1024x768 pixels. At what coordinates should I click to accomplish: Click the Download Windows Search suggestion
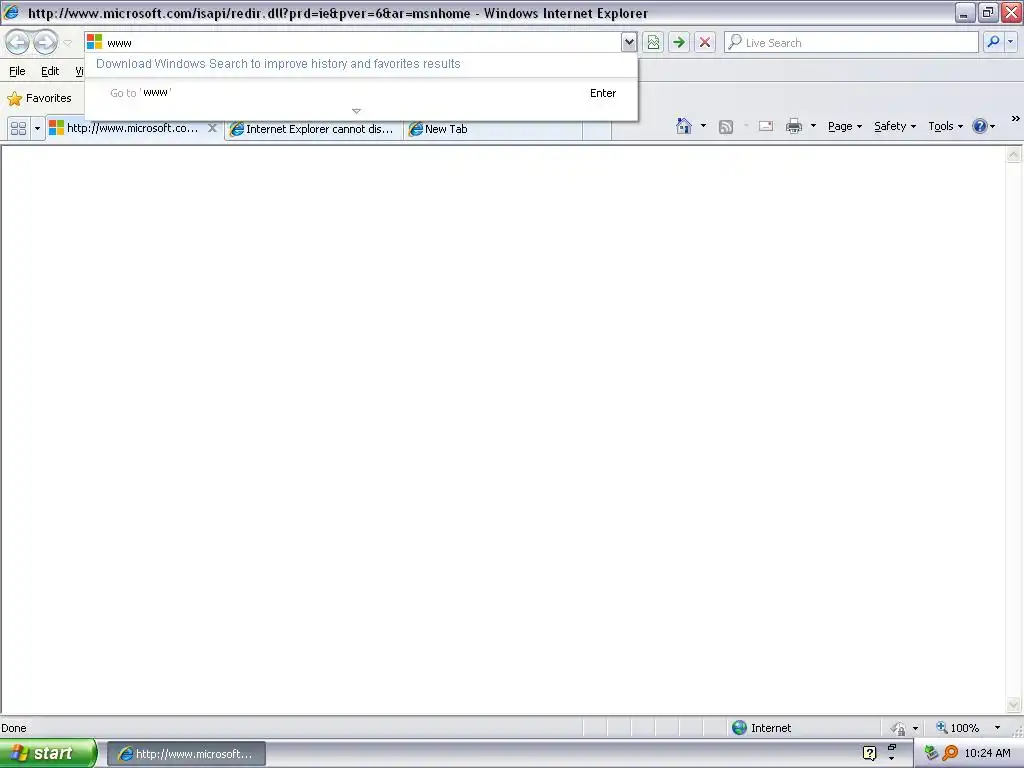click(x=278, y=64)
